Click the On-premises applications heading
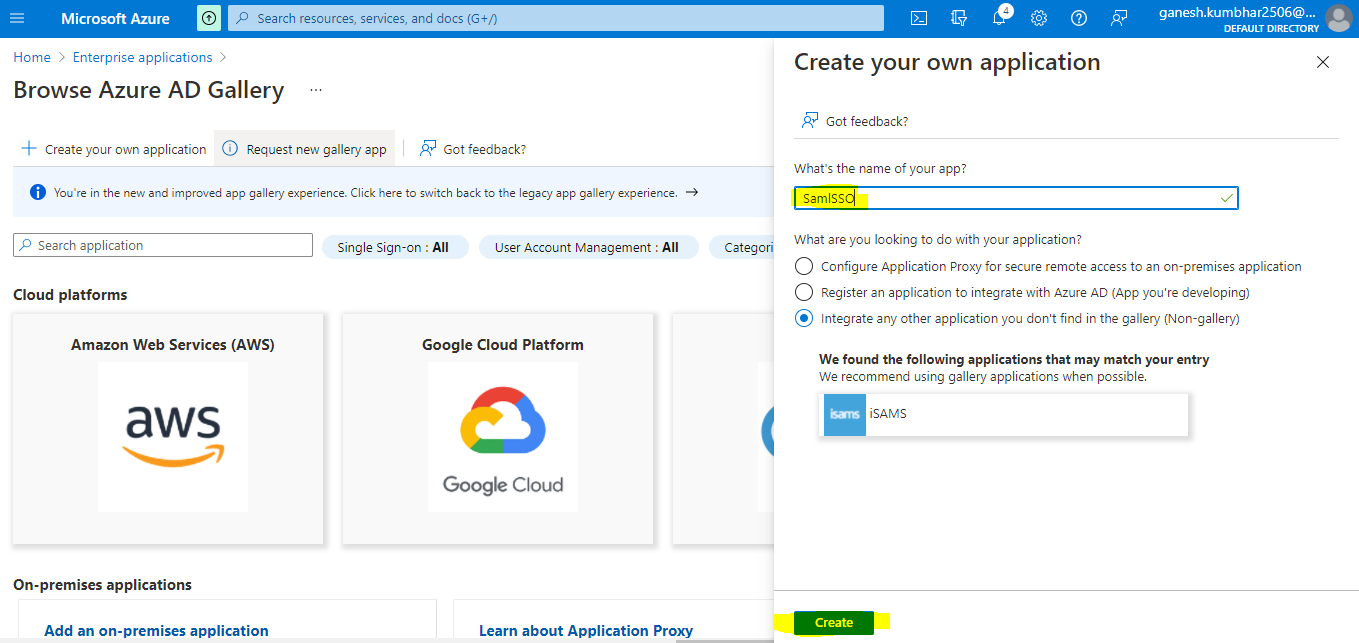This screenshot has height=643, width=1359. coord(102,585)
